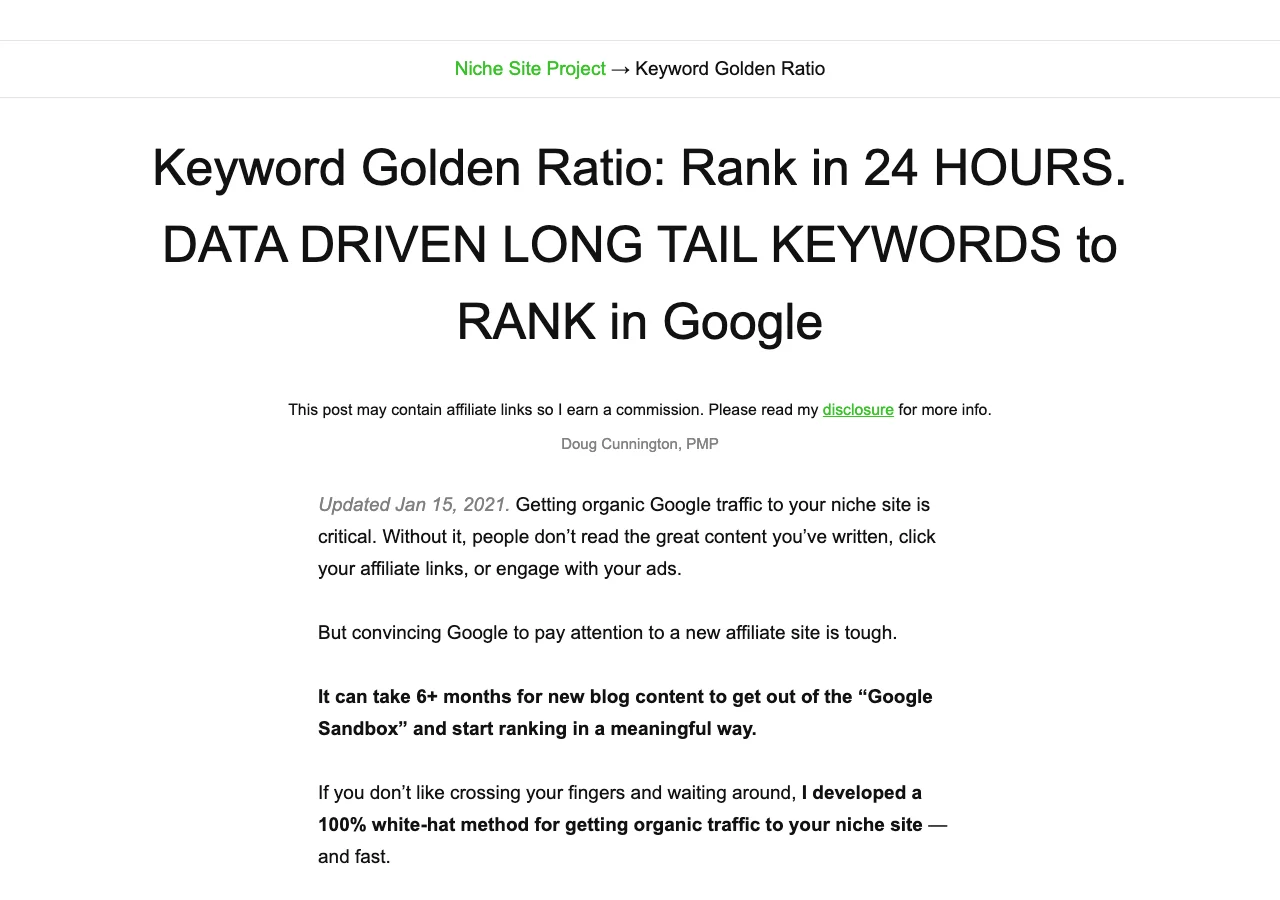1280x900 pixels.
Task: Open the disclosure link
Action: pos(858,410)
